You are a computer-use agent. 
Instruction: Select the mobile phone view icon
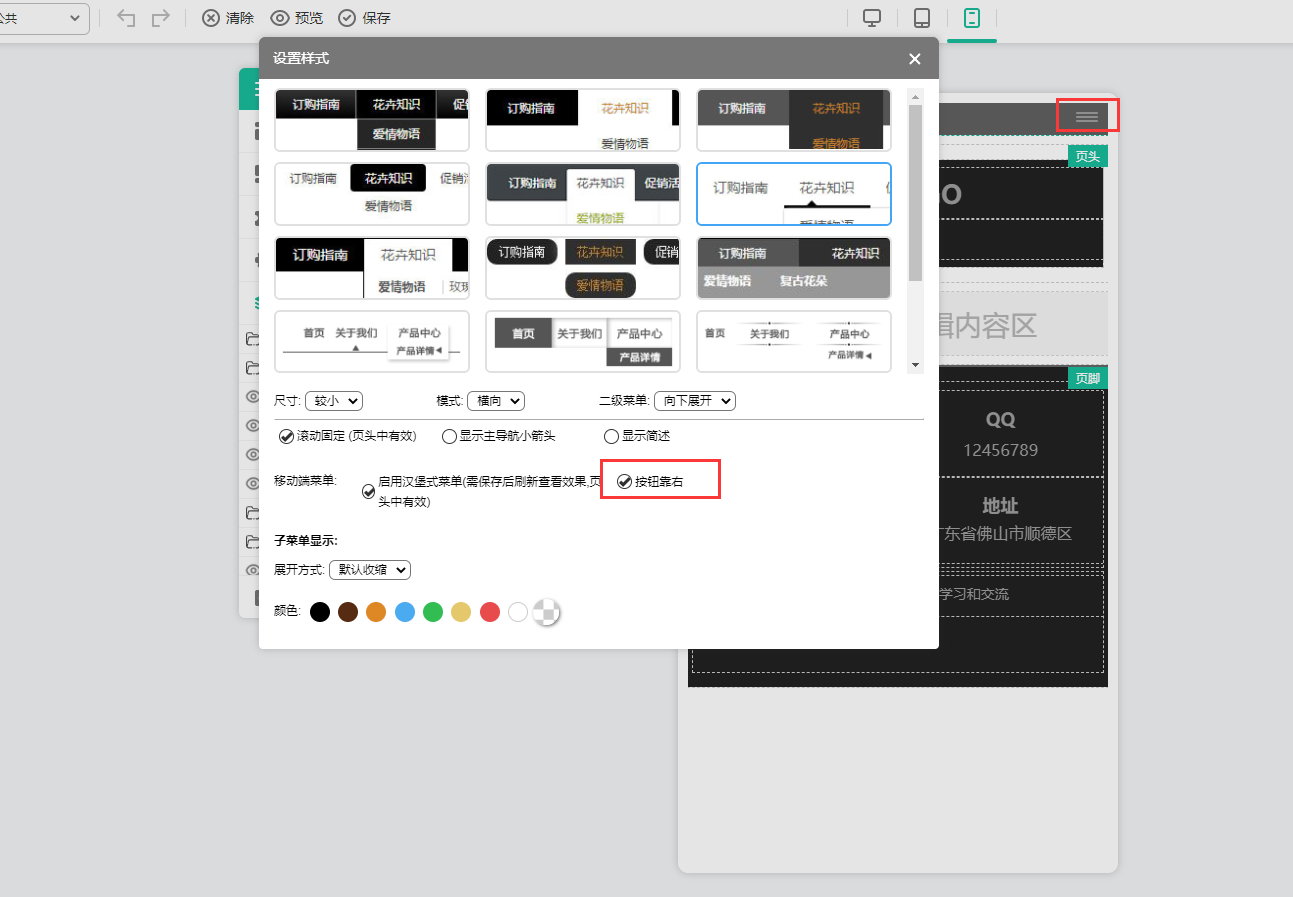click(x=971, y=18)
